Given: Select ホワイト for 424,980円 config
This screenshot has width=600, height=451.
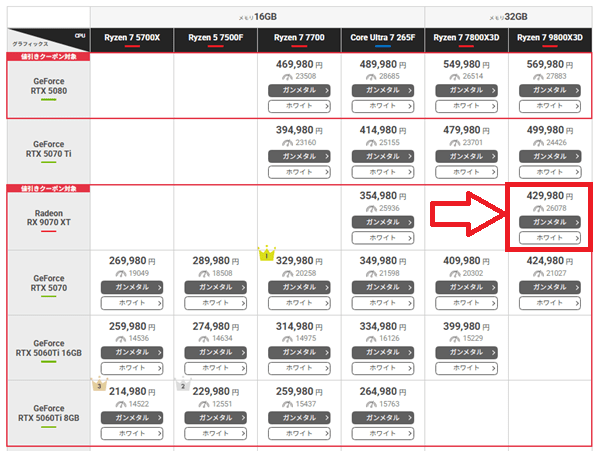Looking at the screenshot, I should click(x=549, y=303).
